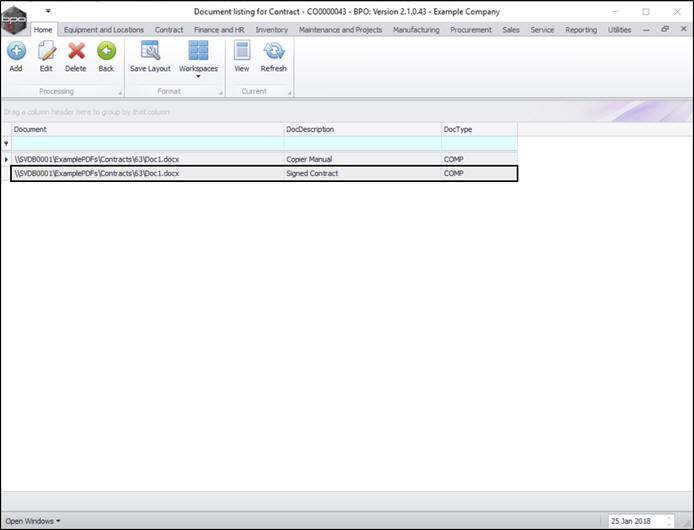Click the current row indicator arrow
The image size is (694, 530).
click(6, 159)
